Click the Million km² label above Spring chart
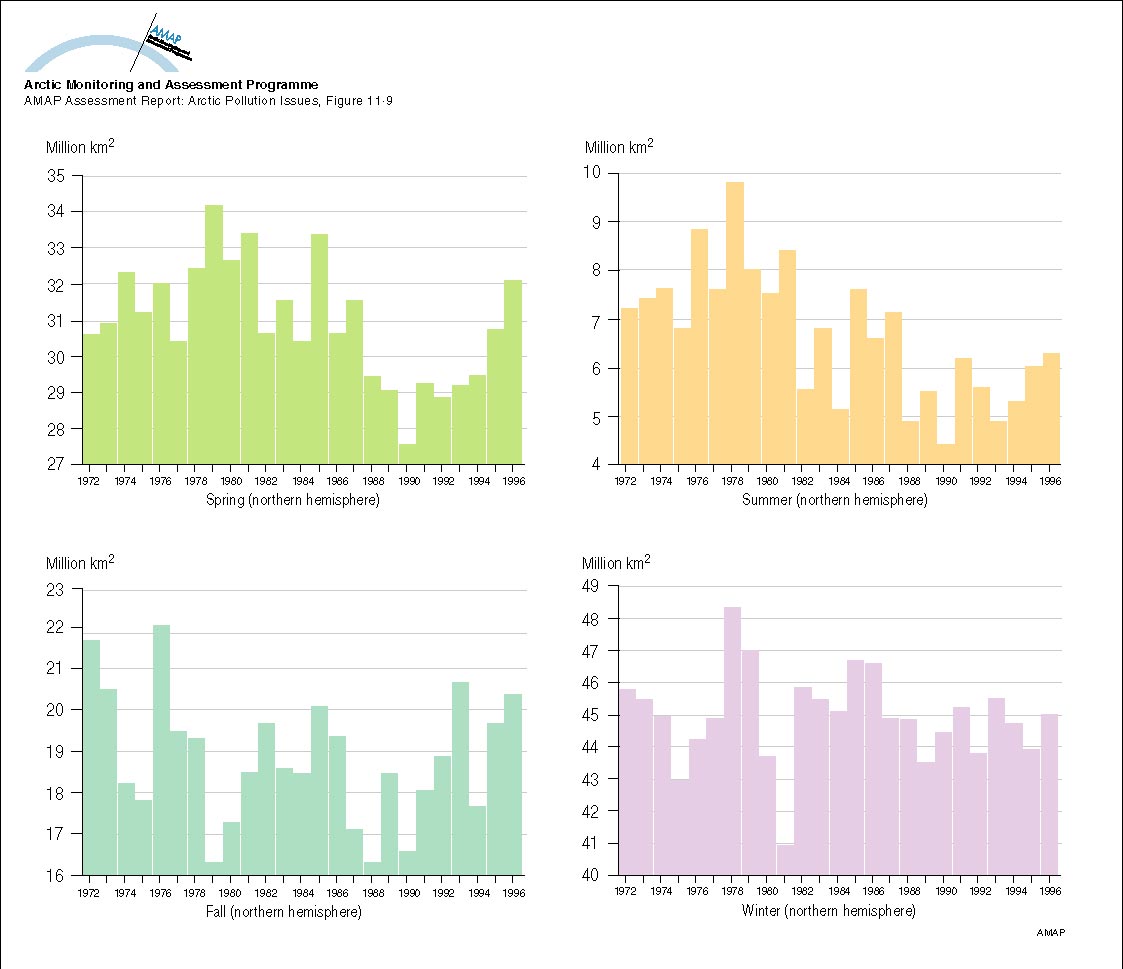This screenshot has width=1123, height=969. click(80, 147)
